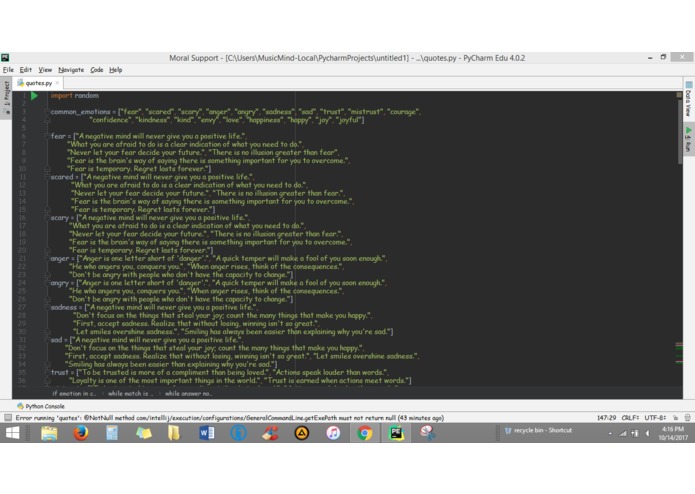Click the inspector icon in status bar
This screenshot has height=494, width=695.
[687, 417]
